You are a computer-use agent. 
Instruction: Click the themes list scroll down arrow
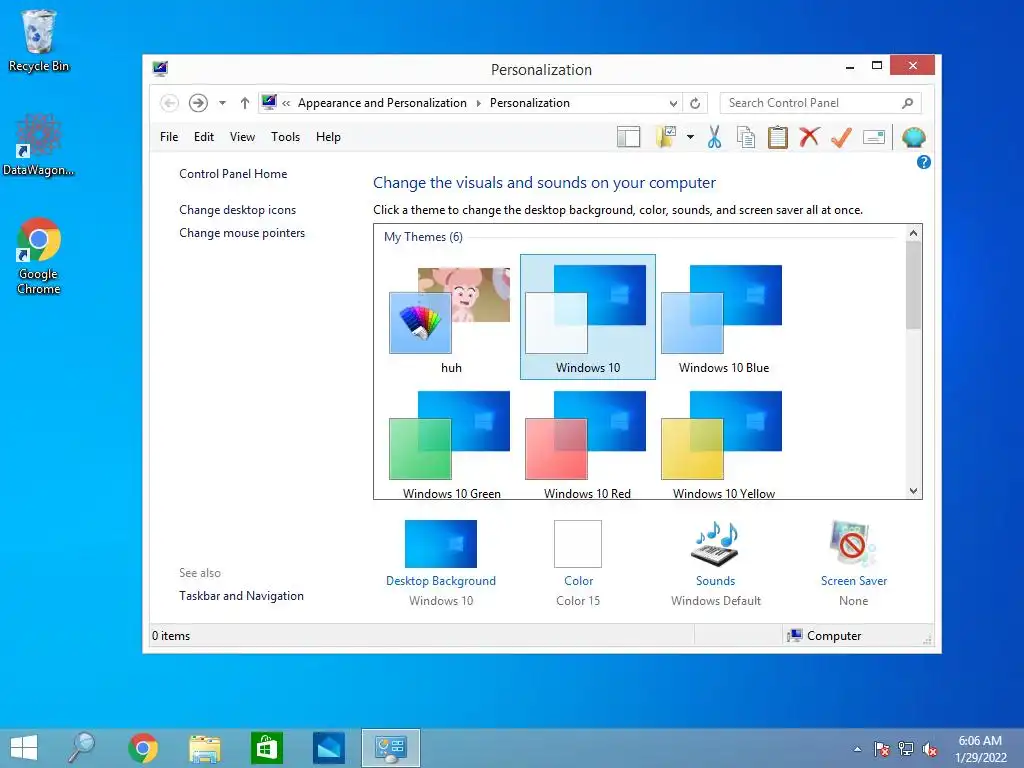914,491
